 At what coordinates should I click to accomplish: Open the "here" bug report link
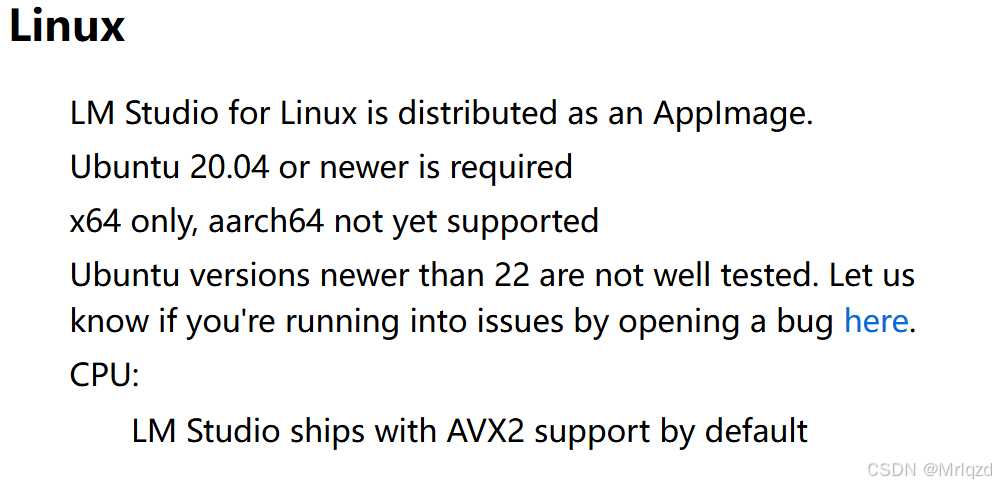pyautogui.click(x=876, y=320)
